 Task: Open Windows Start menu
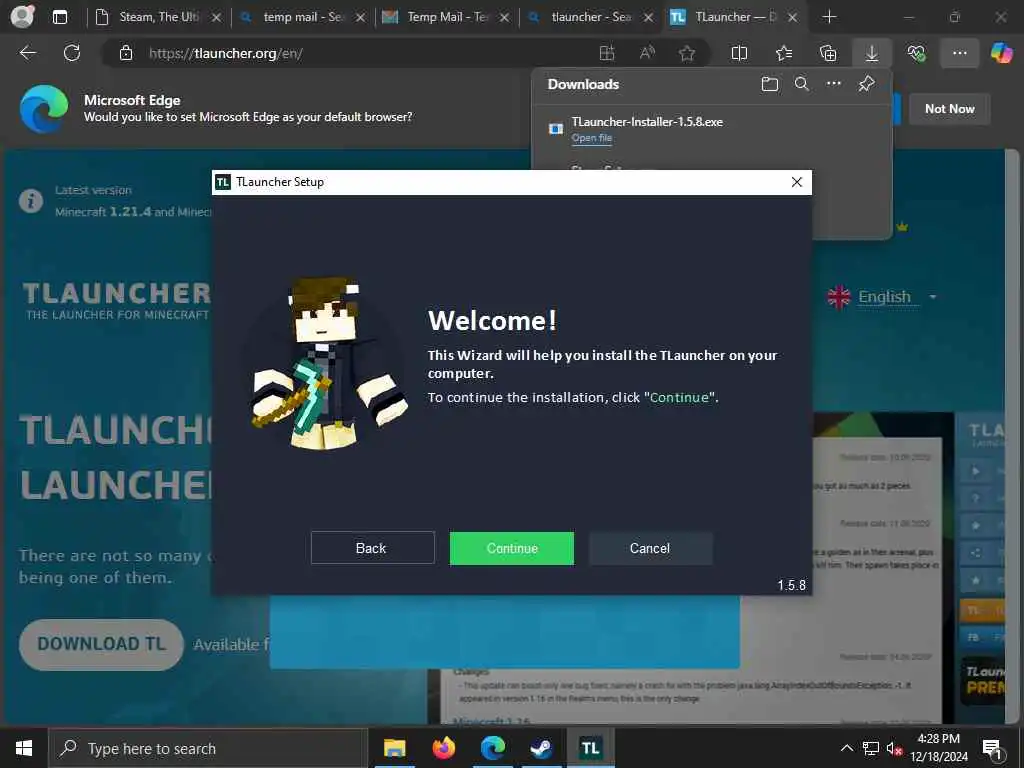pyautogui.click(x=24, y=748)
